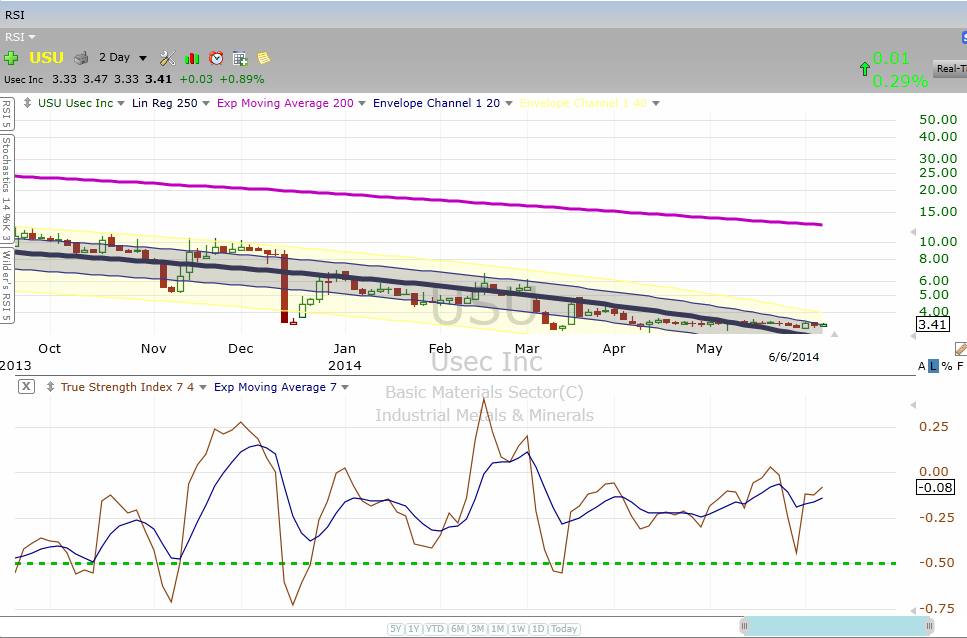Click the triangle marker below last candle
The image size is (967, 638).
tap(834, 334)
